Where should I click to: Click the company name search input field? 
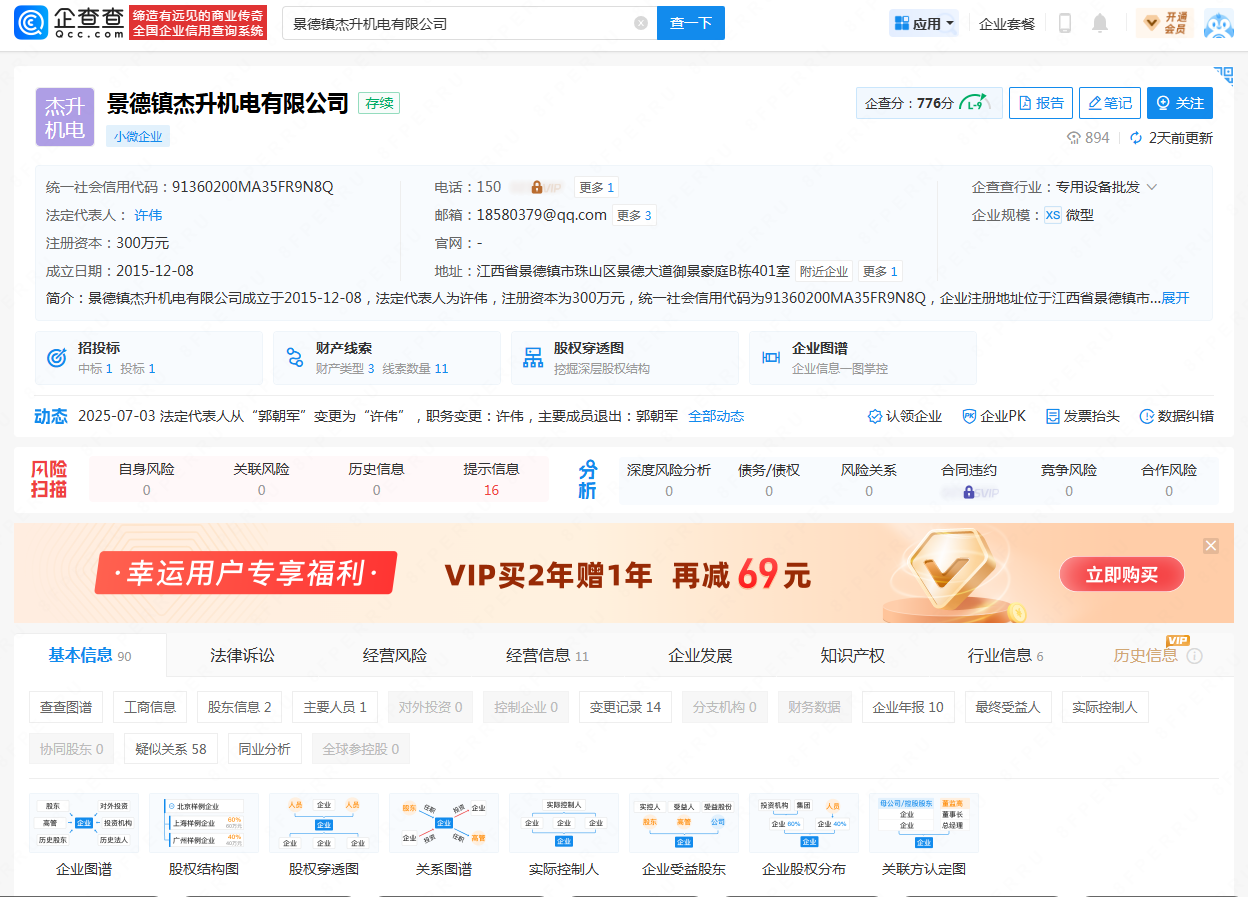[460, 23]
